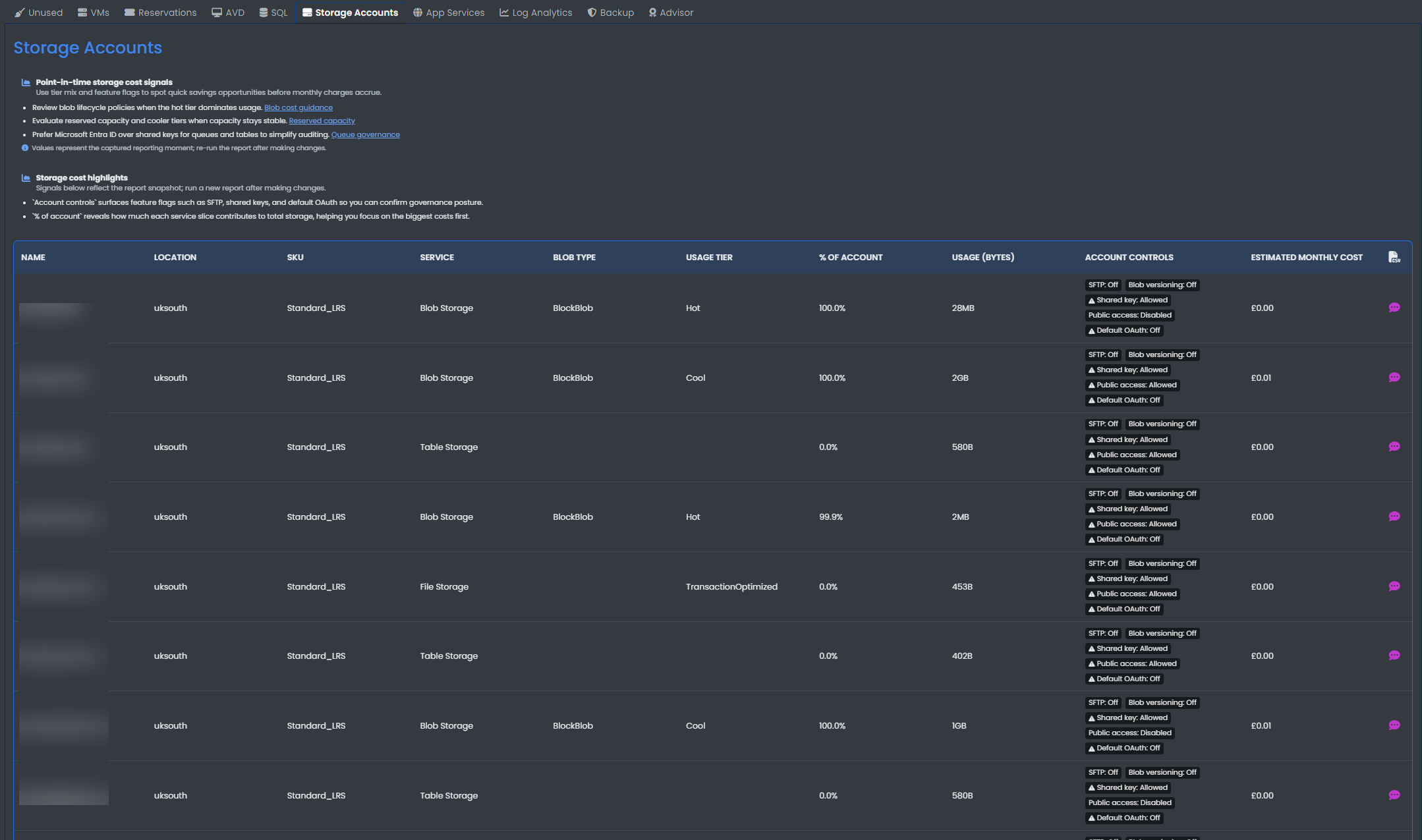Screen dimensions: 1422x840
Task: Open the Backup tab
Action: (610, 13)
